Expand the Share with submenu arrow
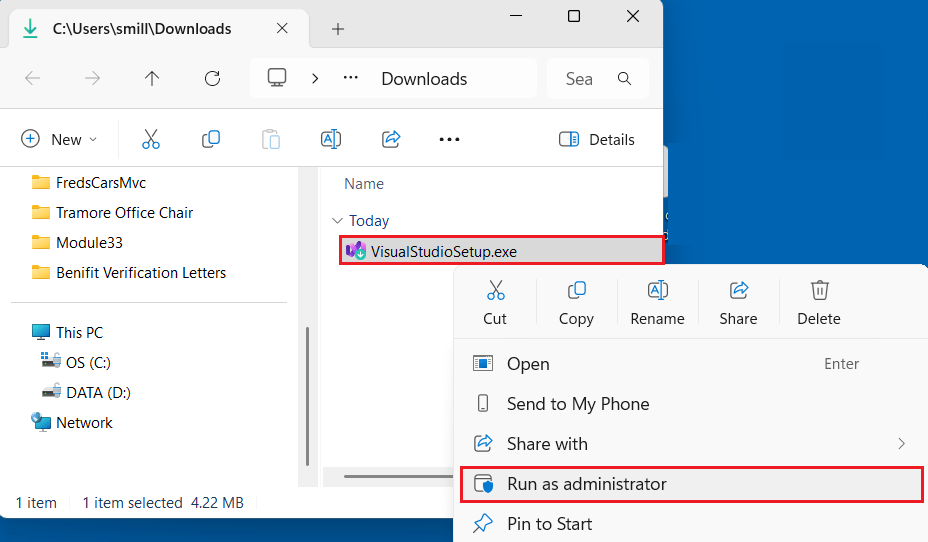The image size is (928, 542). (x=901, y=444)
